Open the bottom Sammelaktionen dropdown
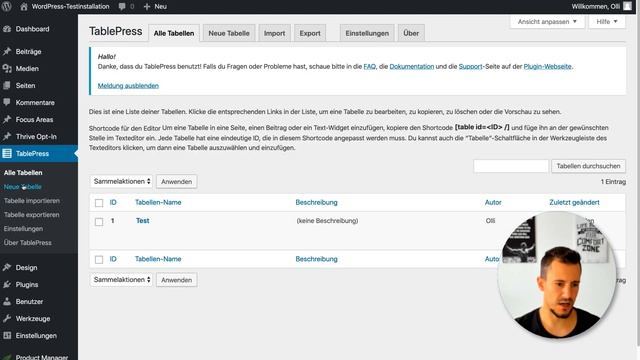The image size is (640, 360). (121, 280)
